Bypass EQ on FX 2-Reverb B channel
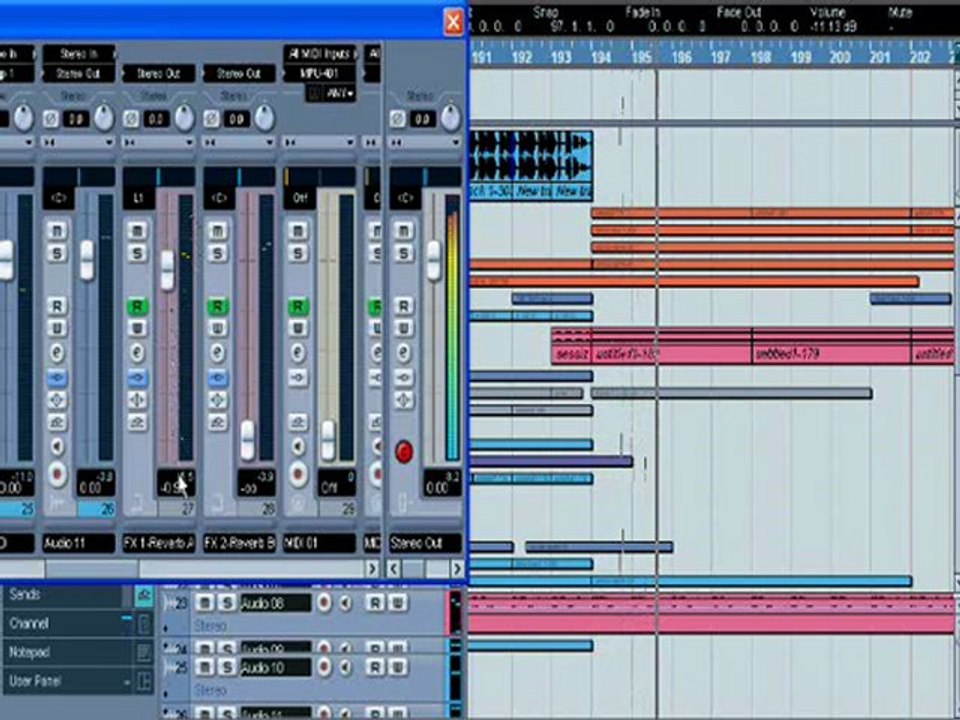 coord(217,400)
